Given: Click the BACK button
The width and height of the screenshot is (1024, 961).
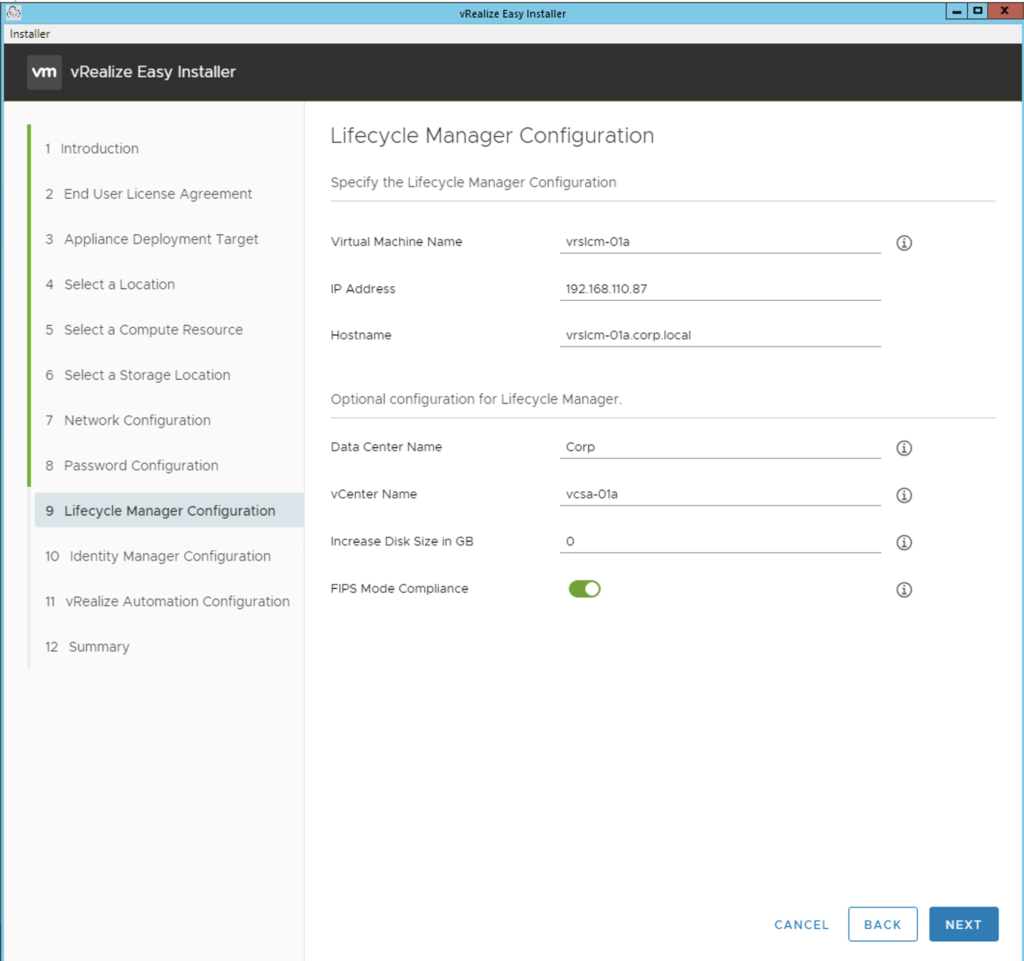Looking at the screenshot, I should [x=882, y=924].
